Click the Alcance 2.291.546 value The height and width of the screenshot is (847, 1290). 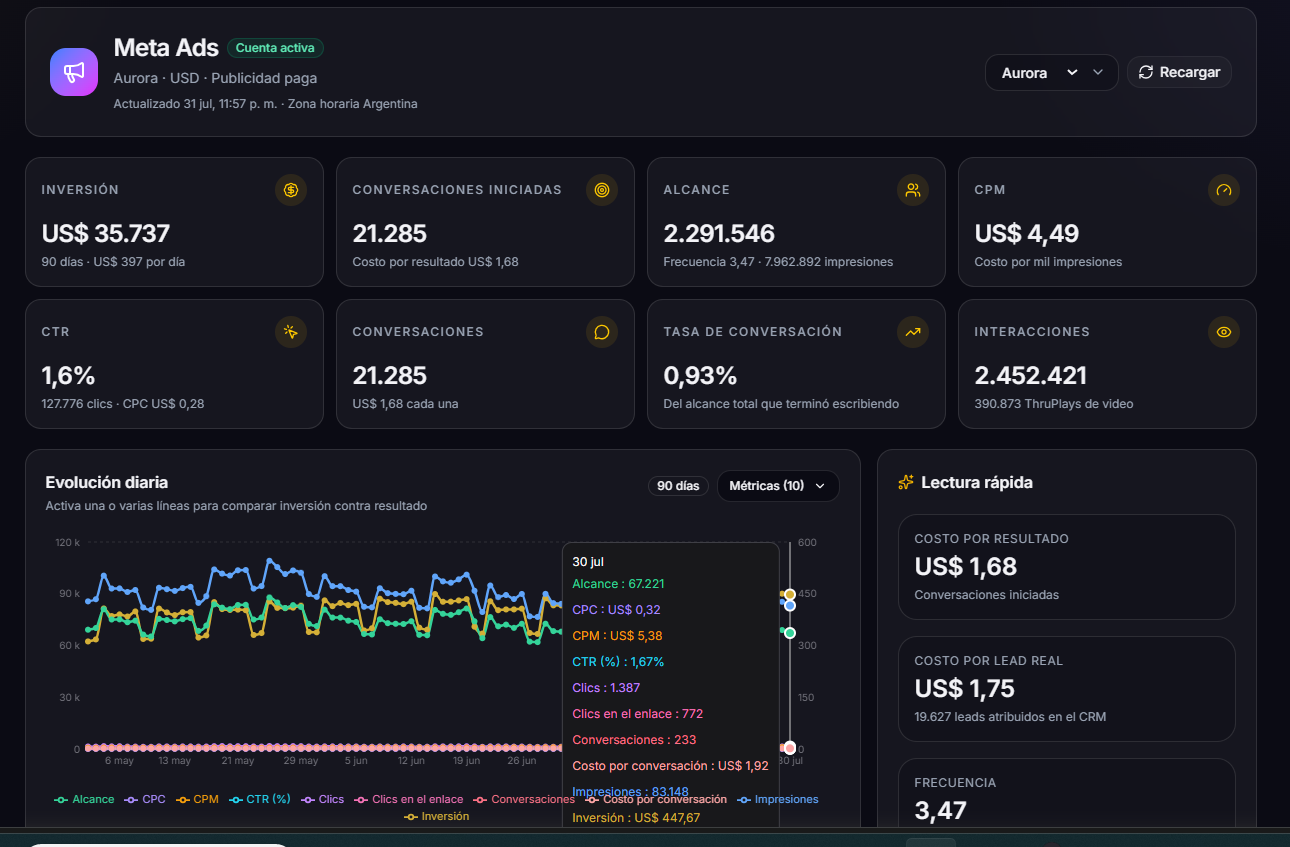(719, 234)
